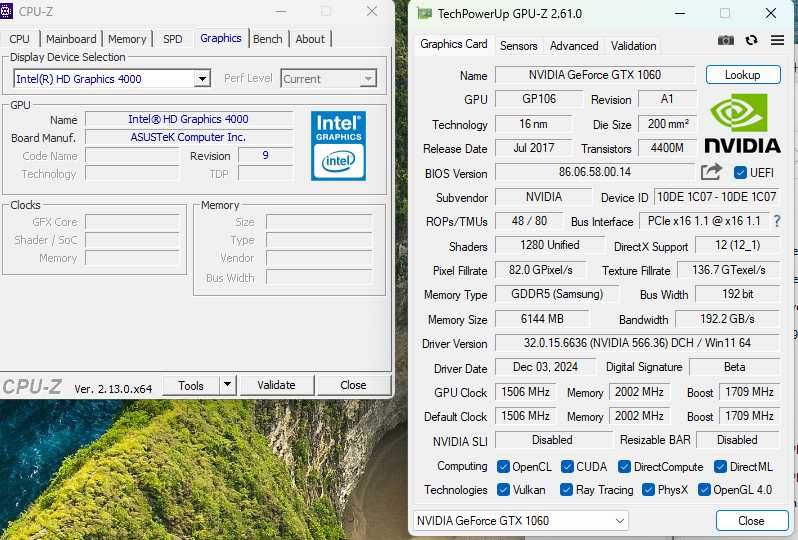798x540 pixels.
Task: Click the BIOS share/export icon
Action: (x=711, y=172)
